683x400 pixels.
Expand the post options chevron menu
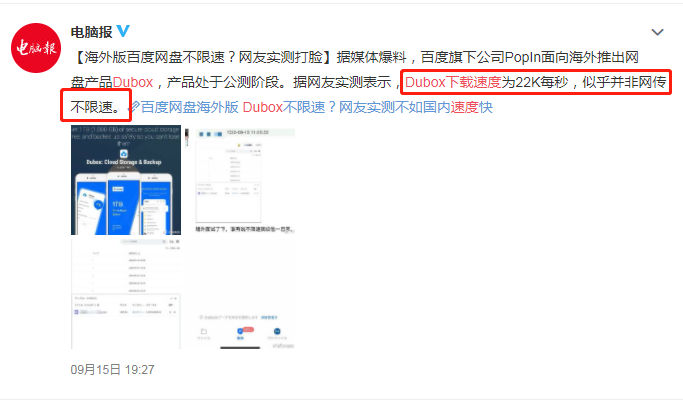pyautogui.click(x=657, y=32)
